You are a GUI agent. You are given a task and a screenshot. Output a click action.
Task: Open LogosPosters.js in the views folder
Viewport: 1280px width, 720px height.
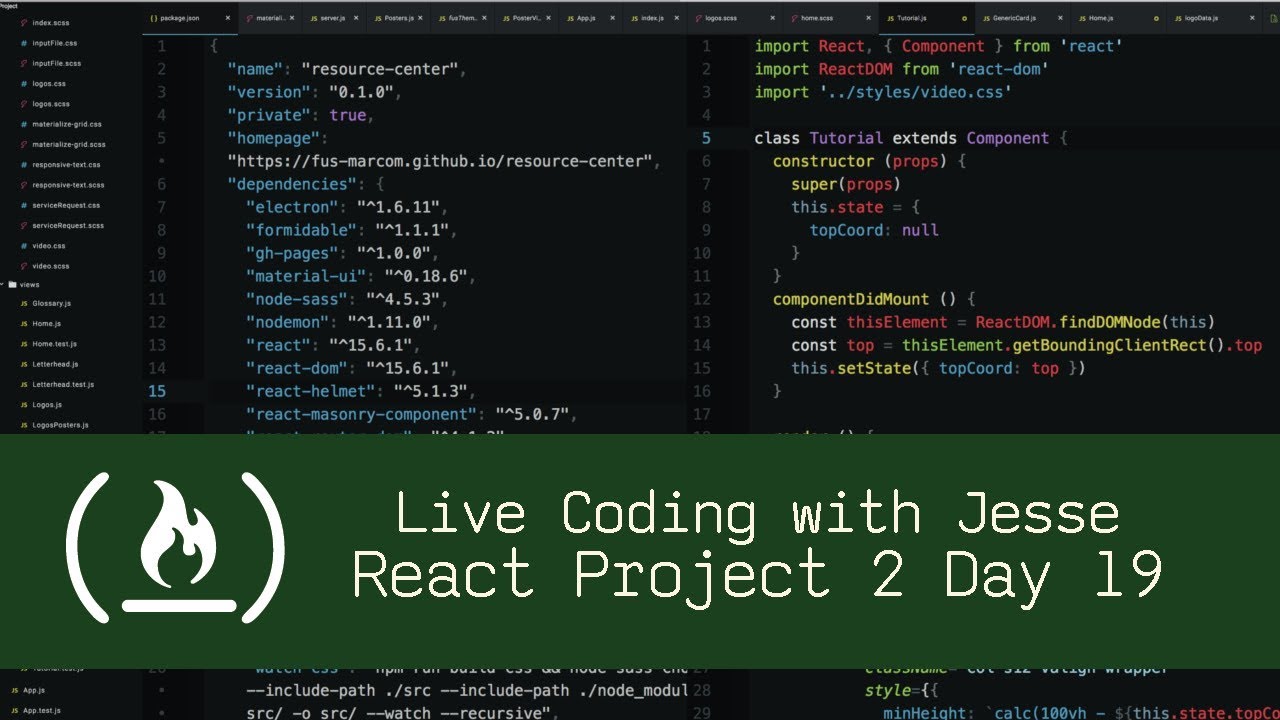point(60,425)
